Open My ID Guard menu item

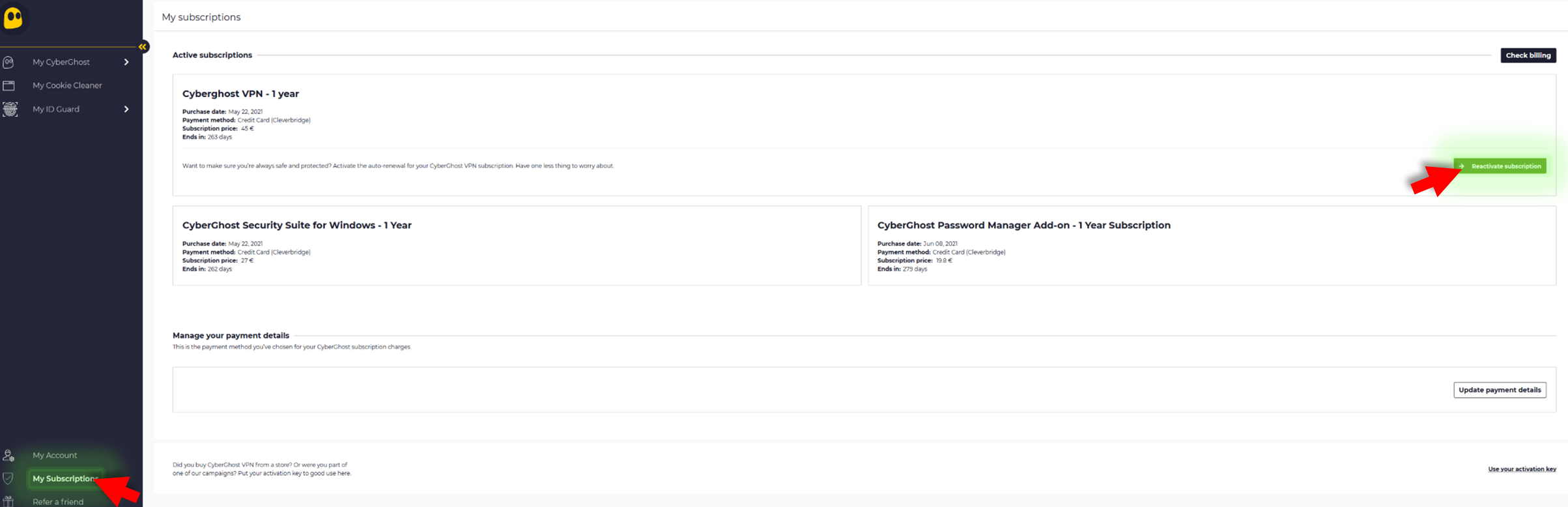(56, 109)
